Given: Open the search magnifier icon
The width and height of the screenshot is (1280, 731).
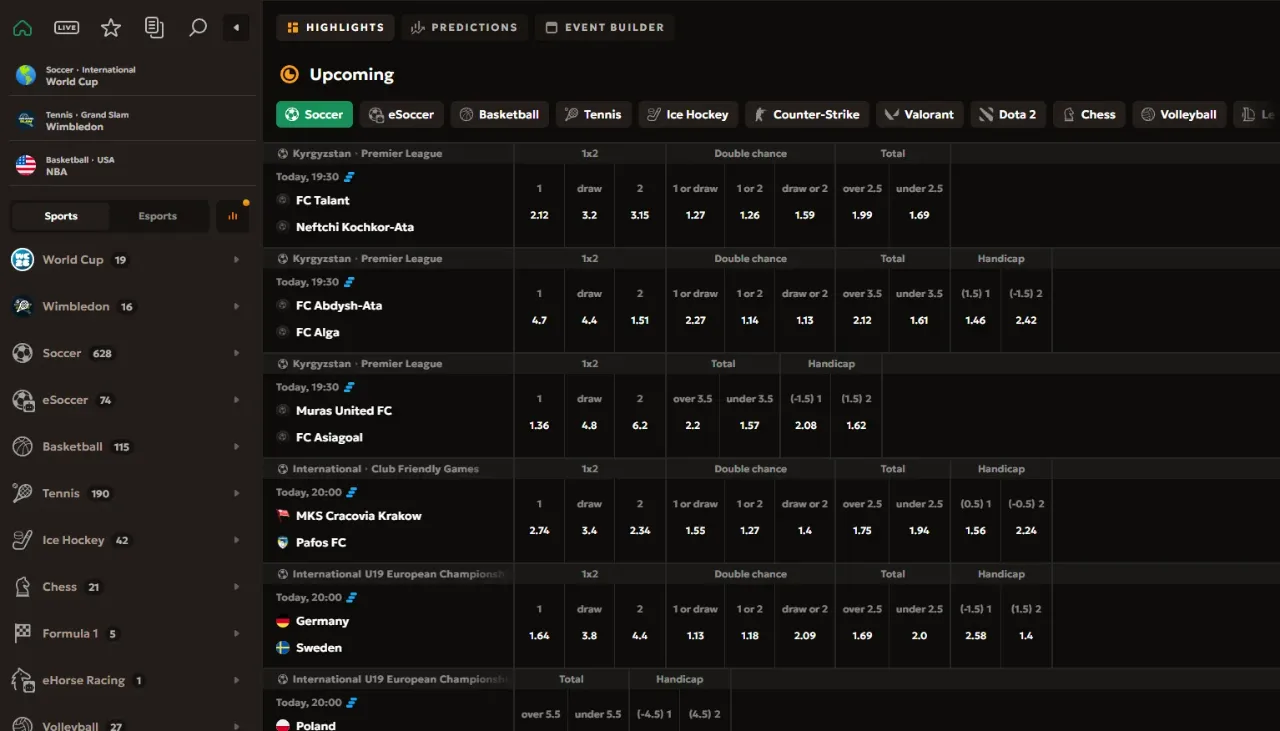Looking at the screenshot, I should tap(198, 28).
